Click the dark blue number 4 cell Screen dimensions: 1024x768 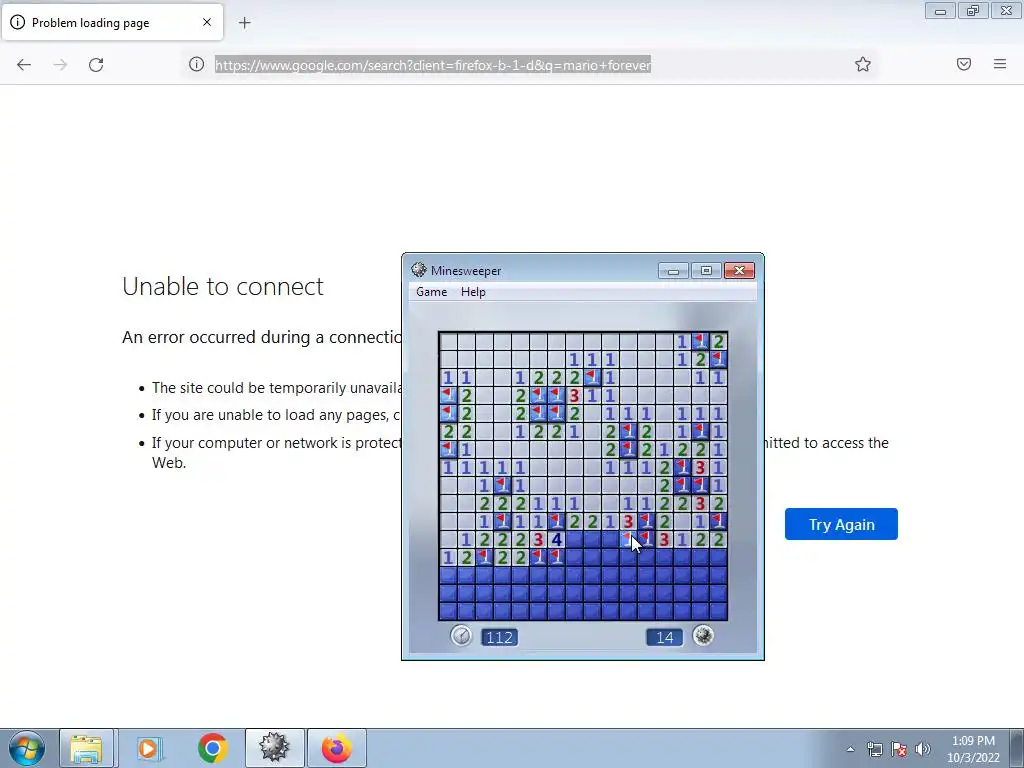(556, 539)
